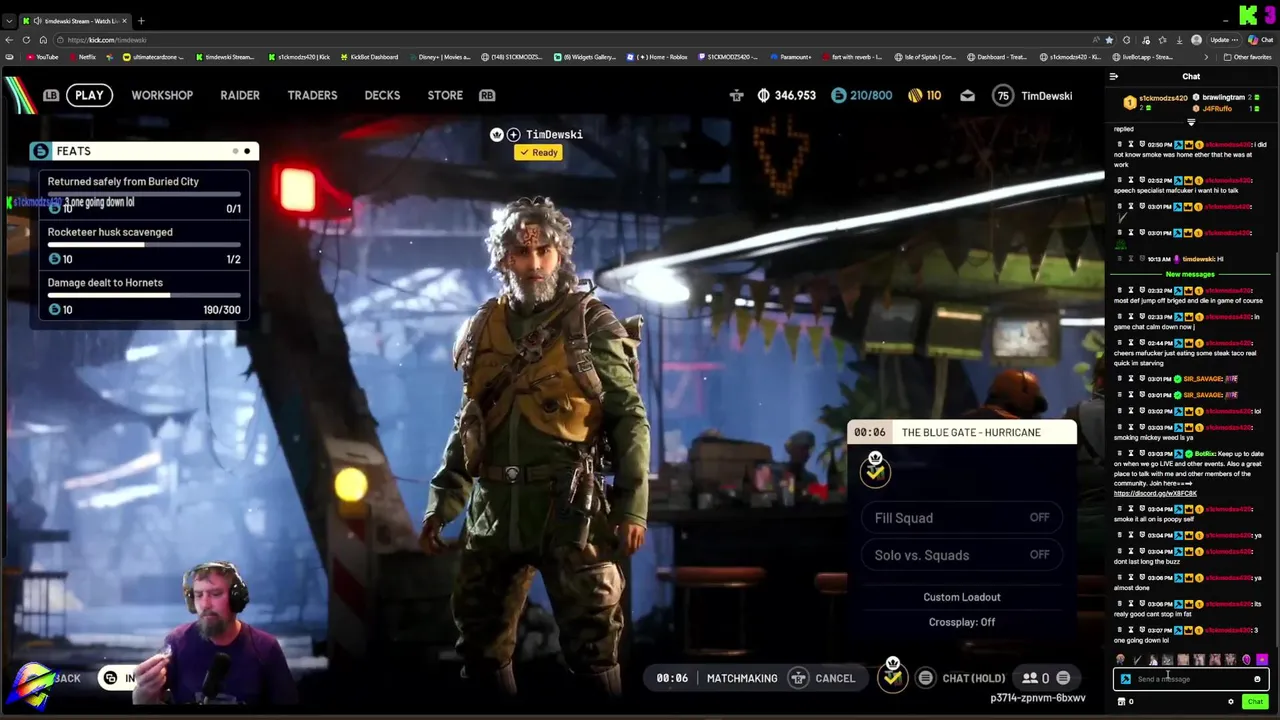
Task: Click Rocketeer husk scavenged progress bar
Action: pos(144,245)
